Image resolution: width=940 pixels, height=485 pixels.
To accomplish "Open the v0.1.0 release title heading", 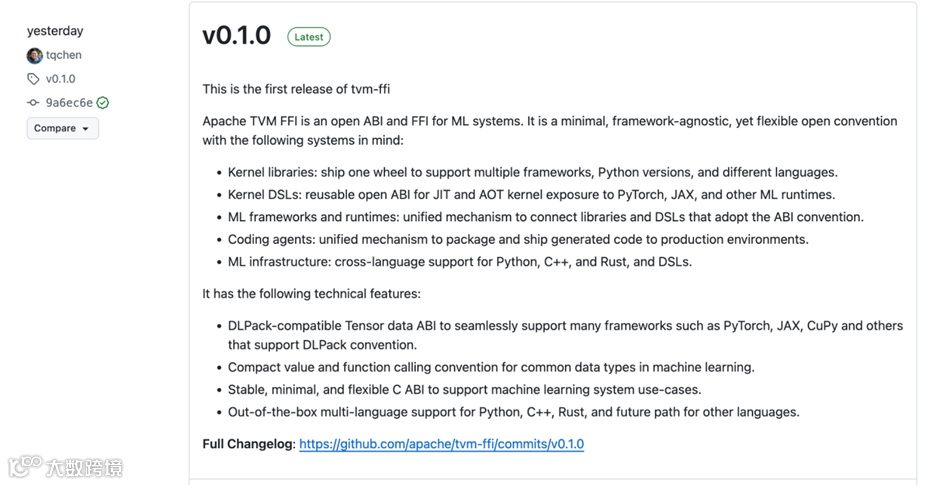I will click(236, 36).
